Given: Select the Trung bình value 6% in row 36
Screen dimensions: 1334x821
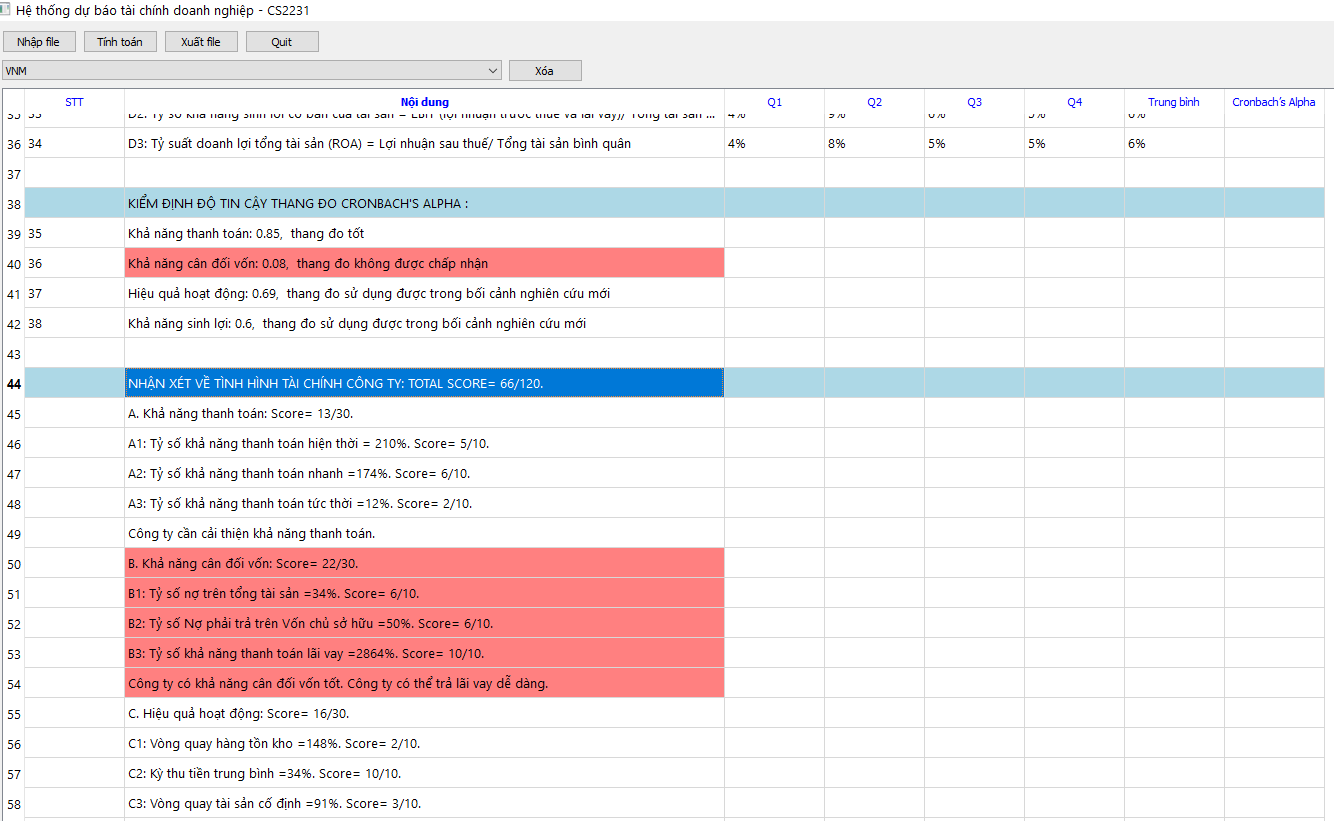Looking at the screenshot, I should (1174, 143).
